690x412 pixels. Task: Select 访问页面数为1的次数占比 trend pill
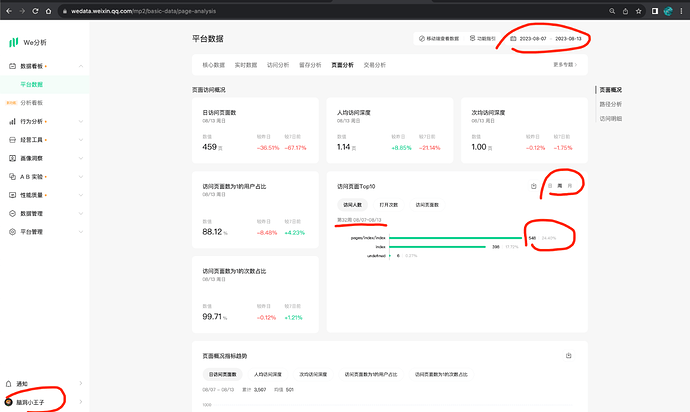[441, 374]
